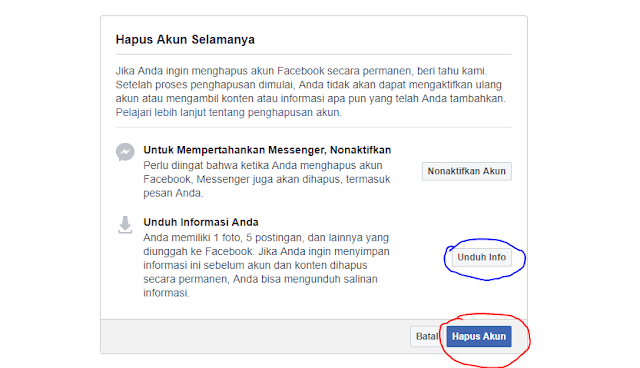
Task: Click the text 'Anda memiliki 1 foto, 5 postingan'
Action: [266, 265]
